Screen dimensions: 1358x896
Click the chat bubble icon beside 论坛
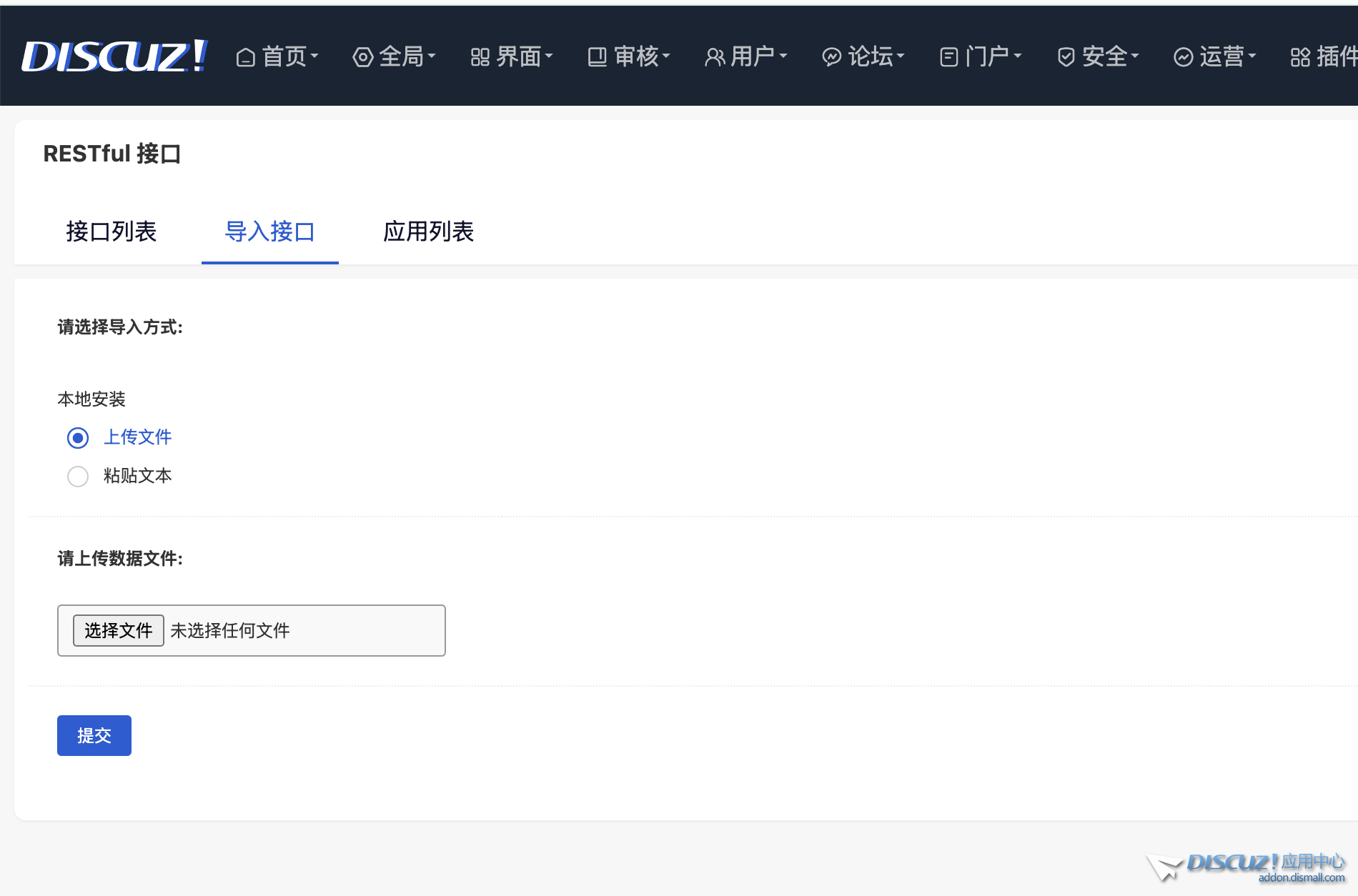(x=831, y=57)
